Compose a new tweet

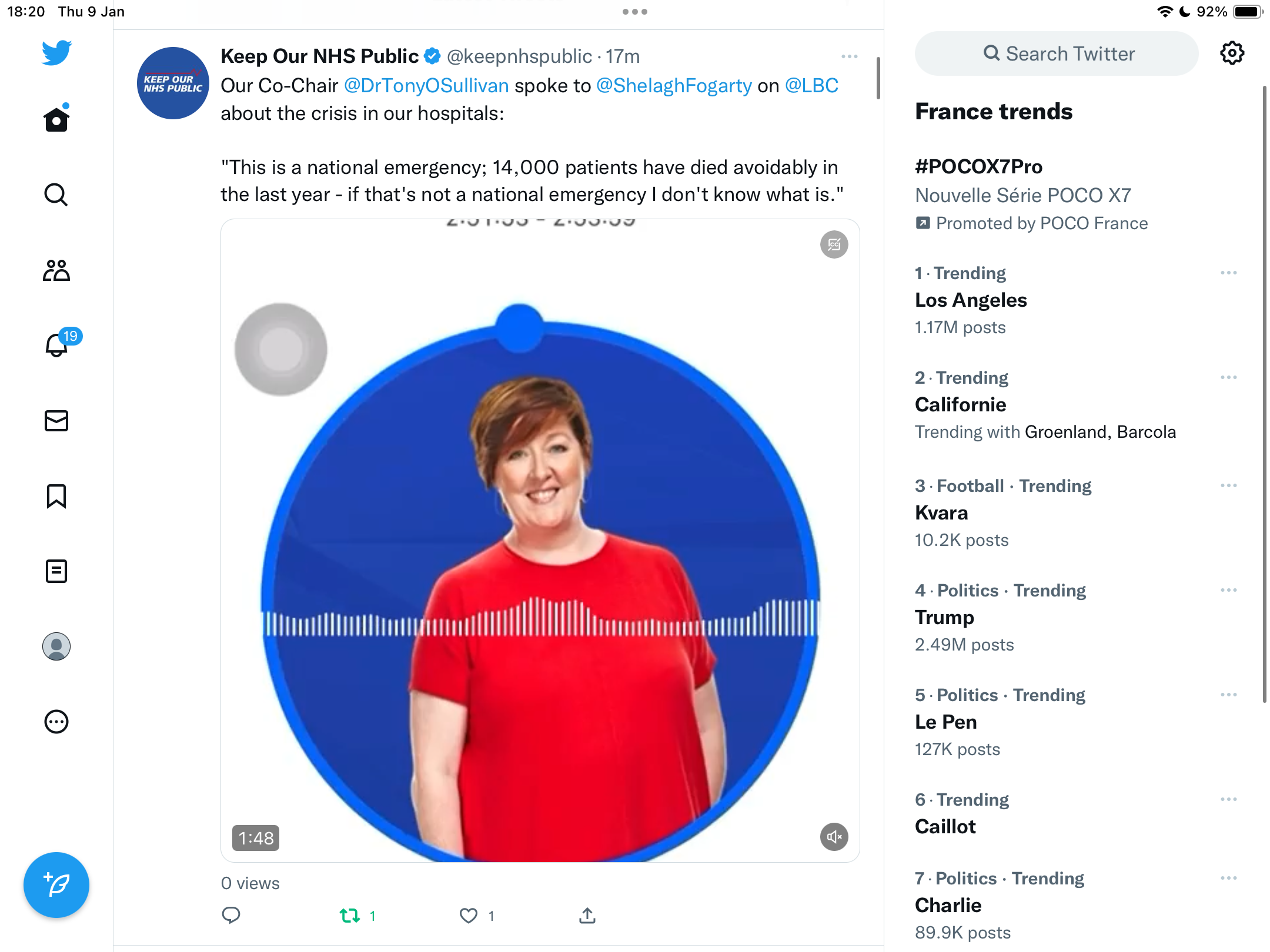pos(56,885)
